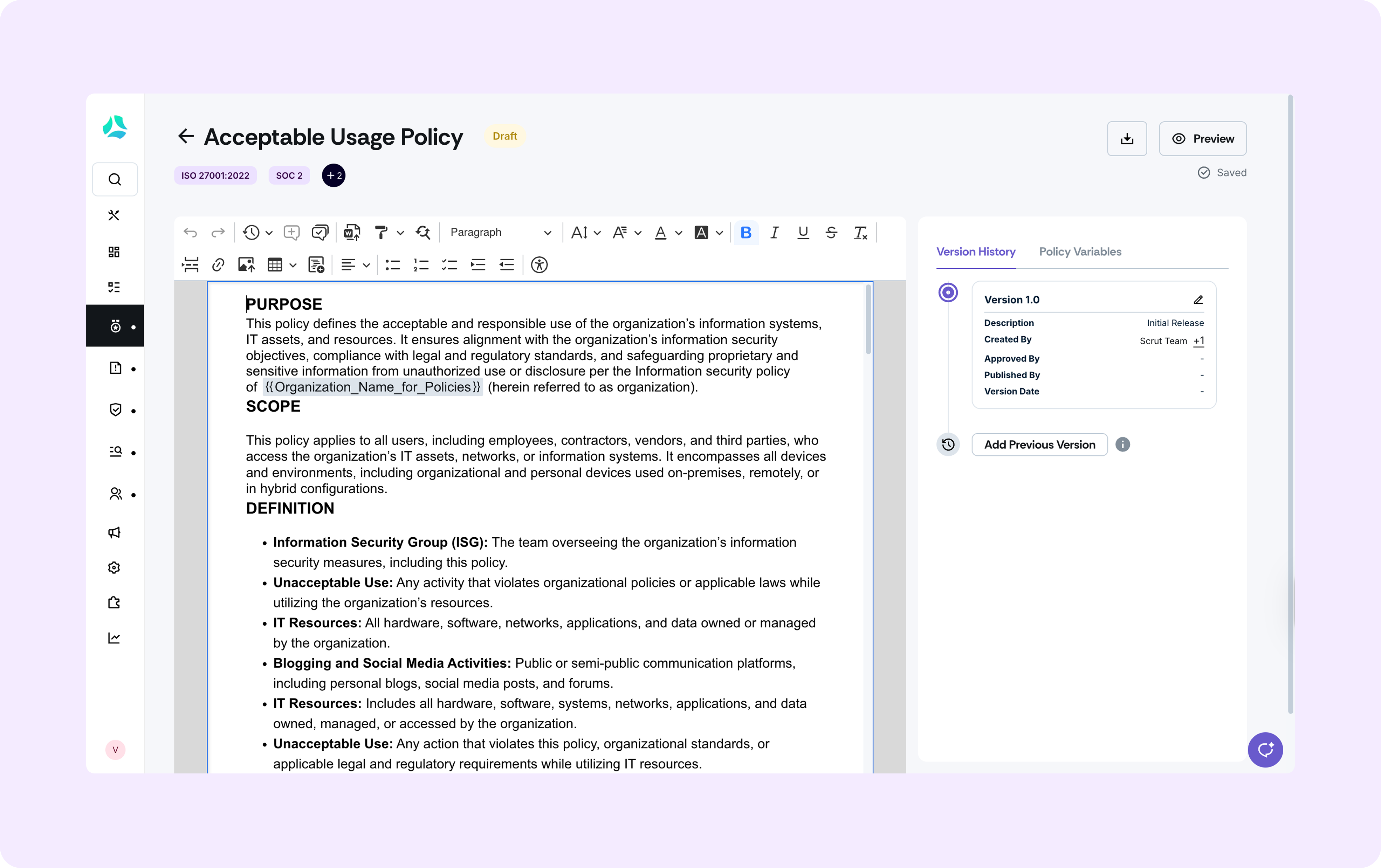Toggle italic formatting
Image resolution: width=1381 pixels, height=868 pixels.
(x=774, y=232)
